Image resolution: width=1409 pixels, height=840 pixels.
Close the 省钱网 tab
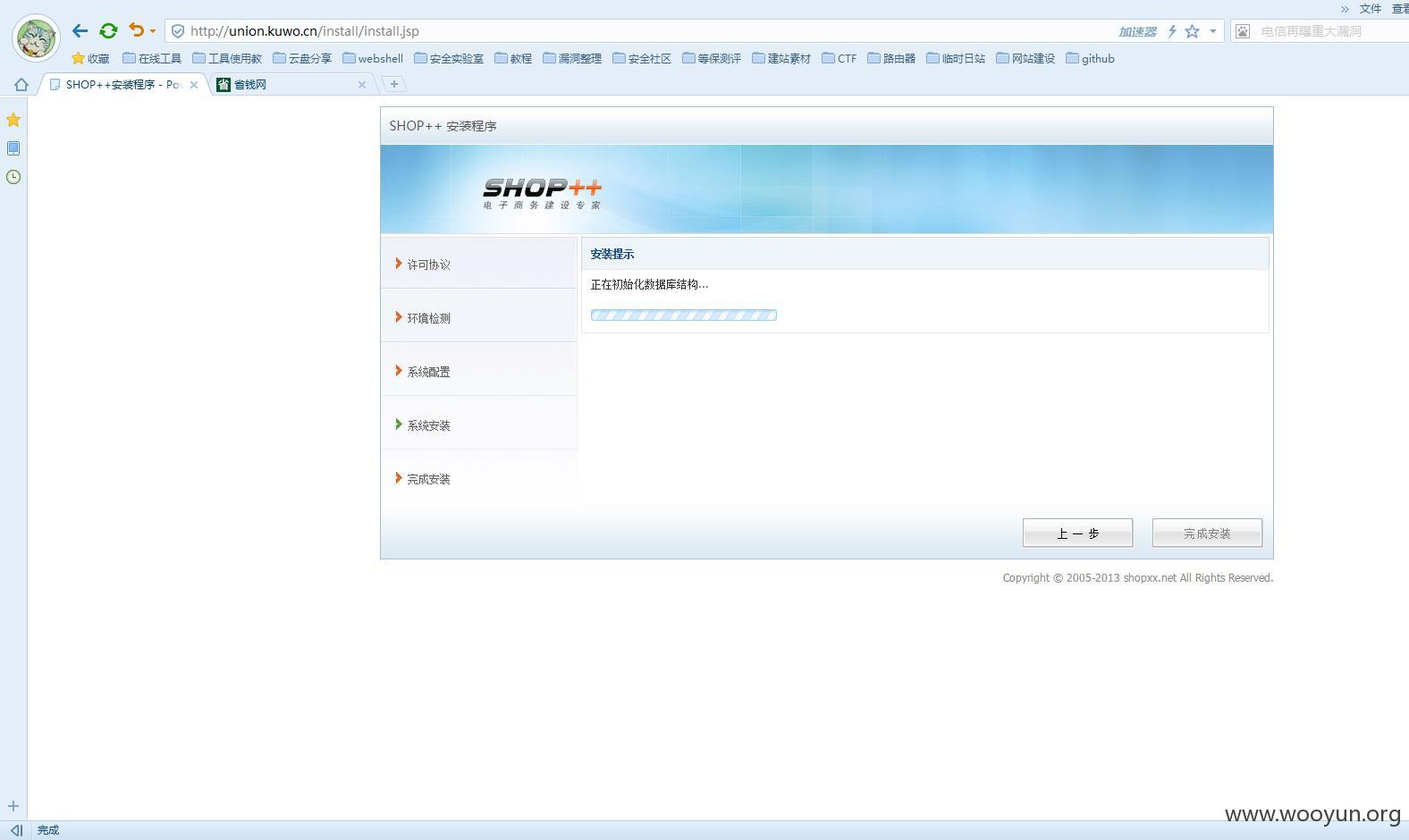click(362, 85)
